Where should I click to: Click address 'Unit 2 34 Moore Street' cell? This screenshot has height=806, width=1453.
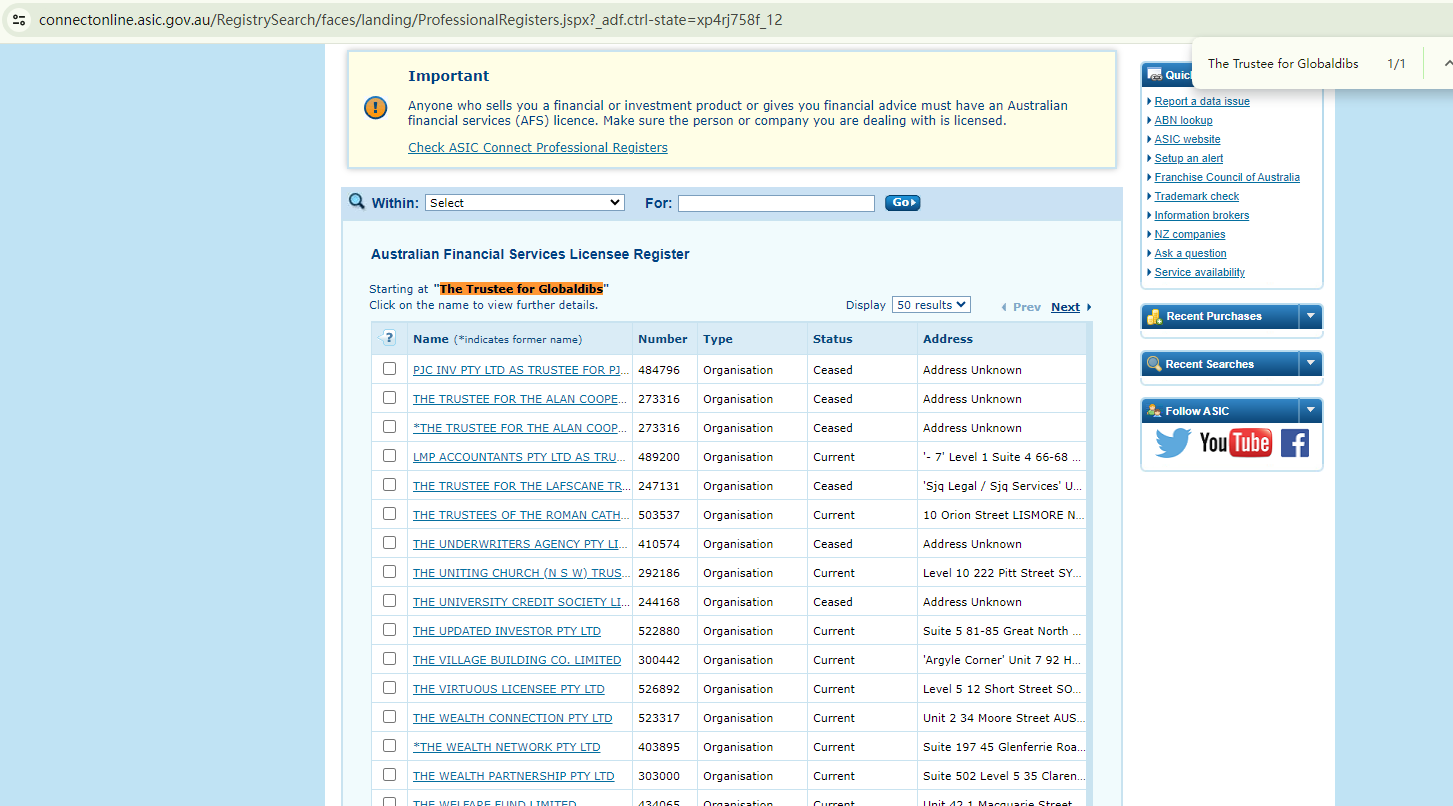coord(1002,718)
